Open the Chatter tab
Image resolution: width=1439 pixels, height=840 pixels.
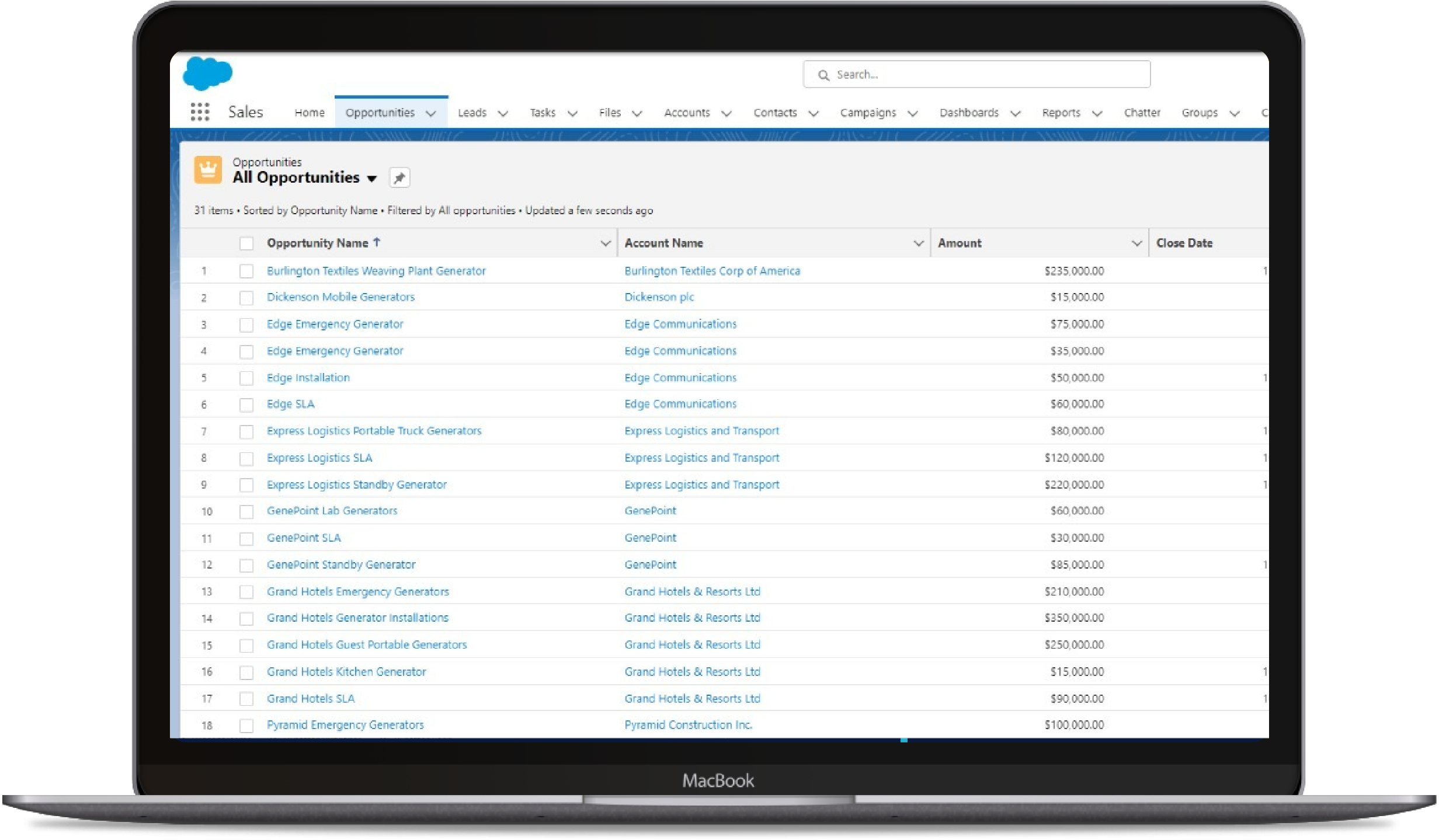coord(1142,113)
